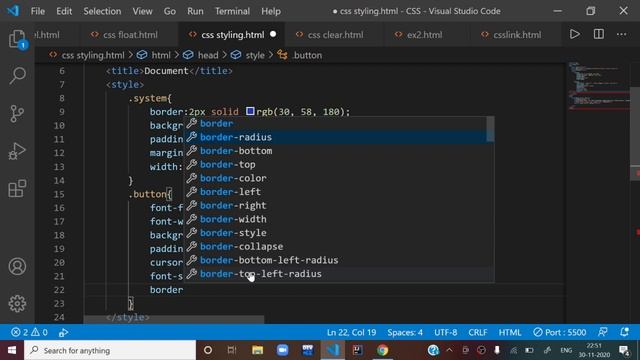Open the Edit menu
This screenshot has height=360, width=640.
[64, 11]
